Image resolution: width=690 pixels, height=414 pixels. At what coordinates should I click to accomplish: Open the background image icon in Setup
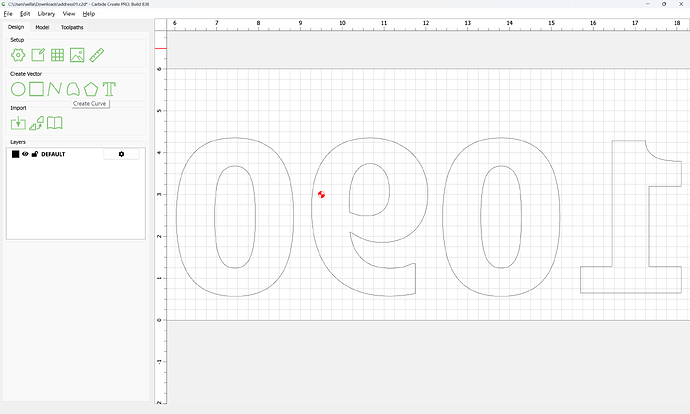(x=77, y=56)
